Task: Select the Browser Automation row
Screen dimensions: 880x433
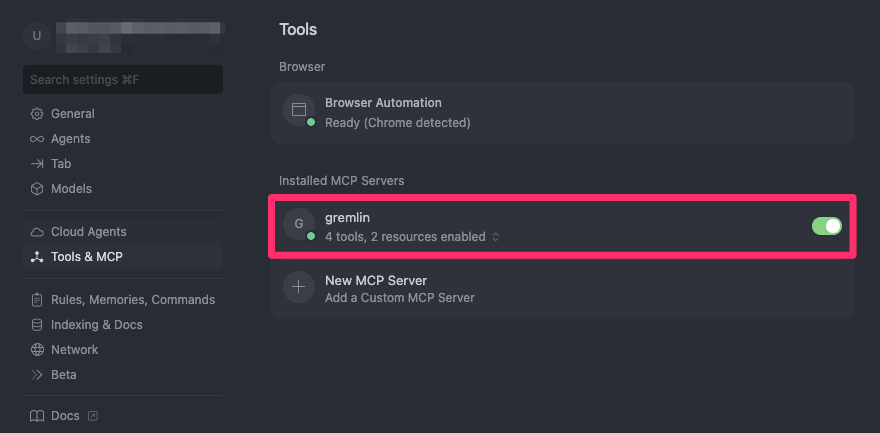Action: pos(562,112)
